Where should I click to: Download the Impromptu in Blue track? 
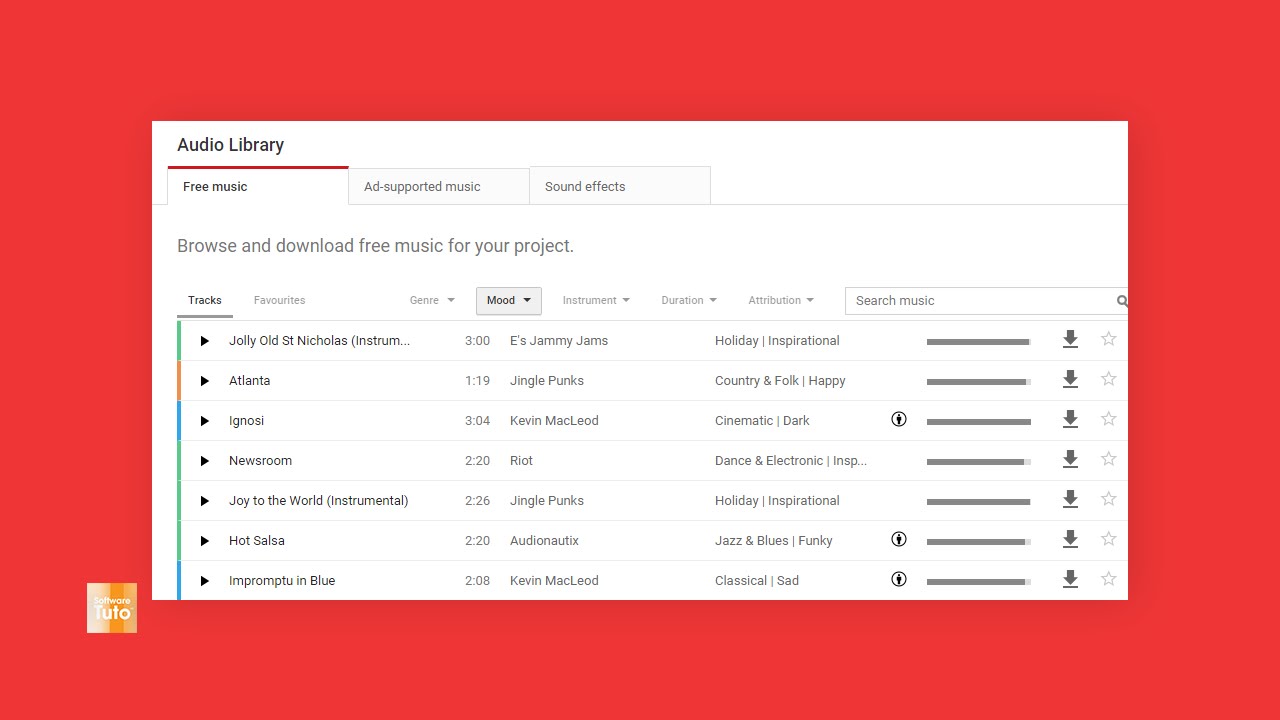(x=1070, y=580)
